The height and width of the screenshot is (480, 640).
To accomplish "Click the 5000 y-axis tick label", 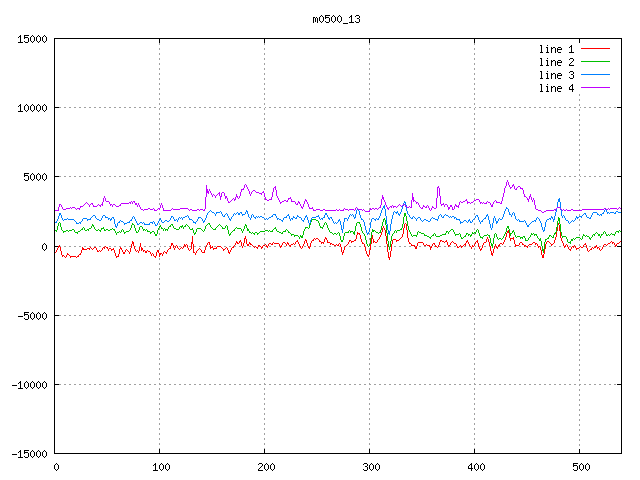I will point(34,177).
